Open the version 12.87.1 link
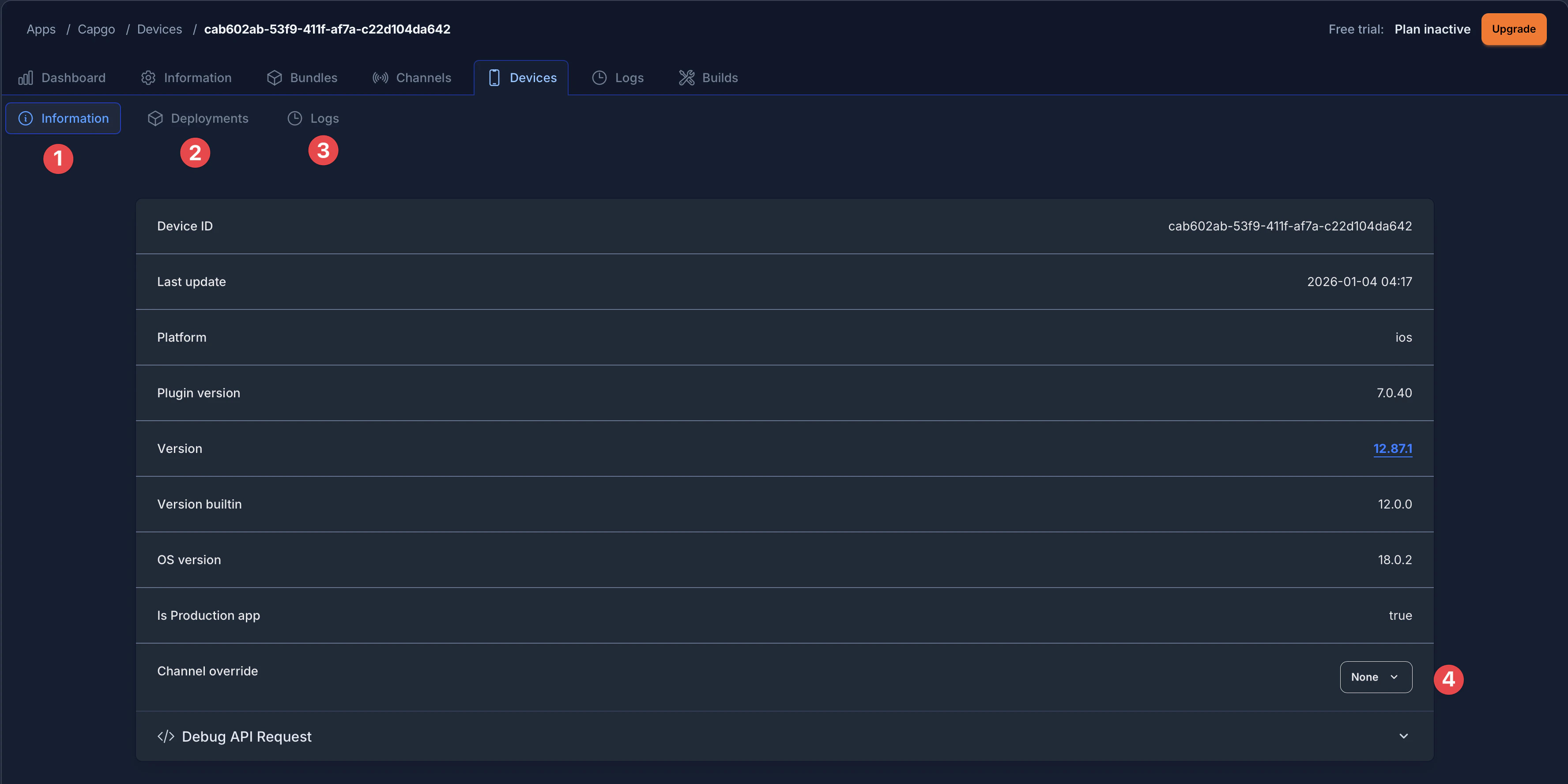This screenshot has width=1568, height=784. 1393,449
